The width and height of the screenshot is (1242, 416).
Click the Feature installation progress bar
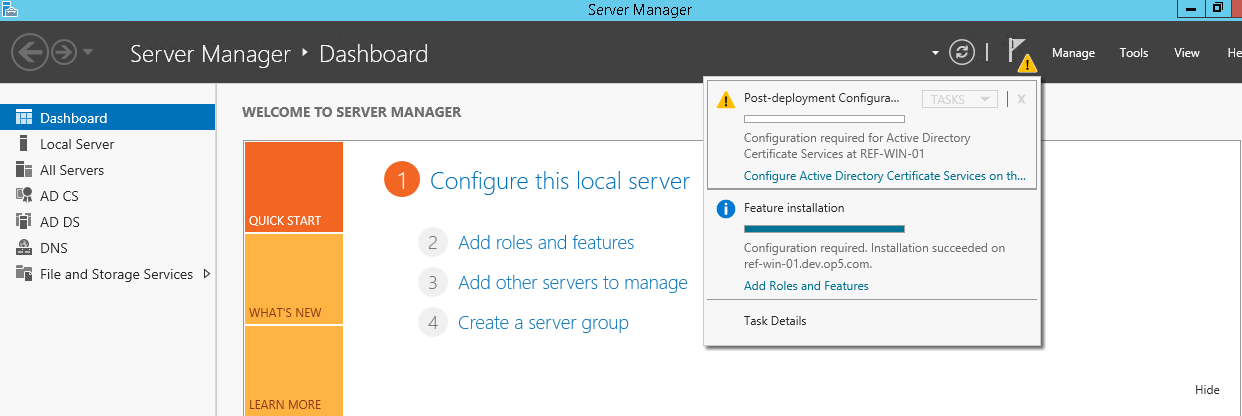[x=824, y=228]
